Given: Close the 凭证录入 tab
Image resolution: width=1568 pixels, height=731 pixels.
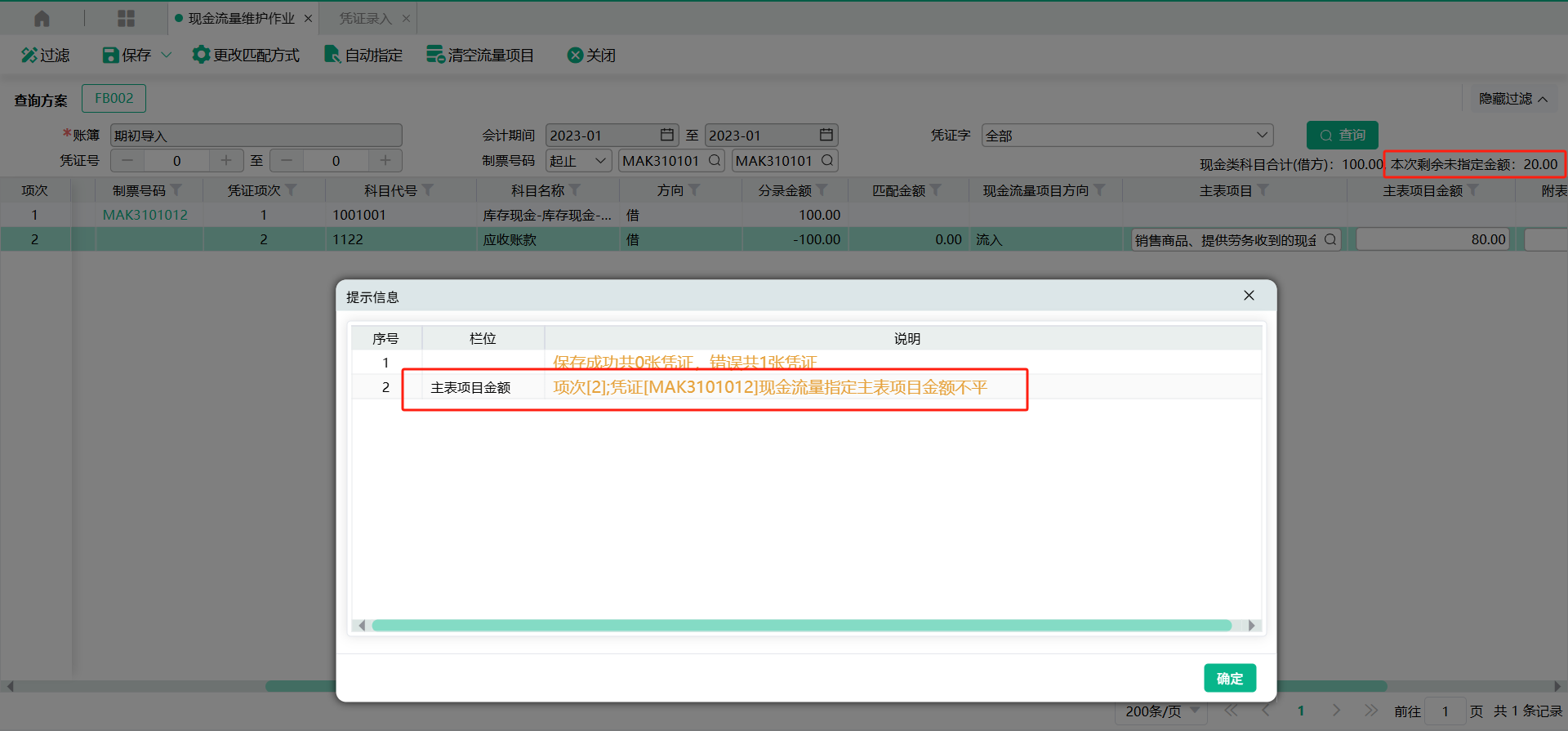Looking at the screenshot, I should pyautogui.click(x=406, y=18).
